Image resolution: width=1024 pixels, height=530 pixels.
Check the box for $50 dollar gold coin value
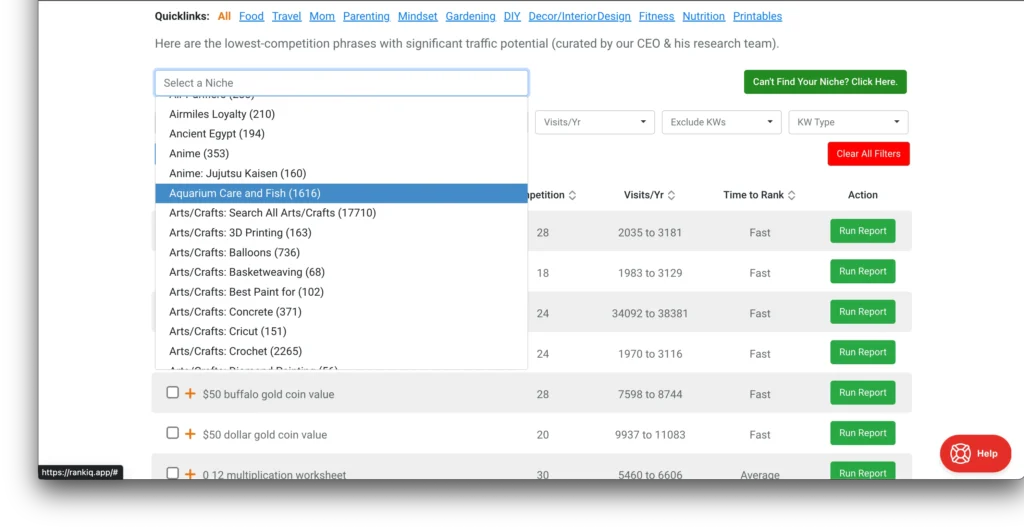(x=172, y=433)
